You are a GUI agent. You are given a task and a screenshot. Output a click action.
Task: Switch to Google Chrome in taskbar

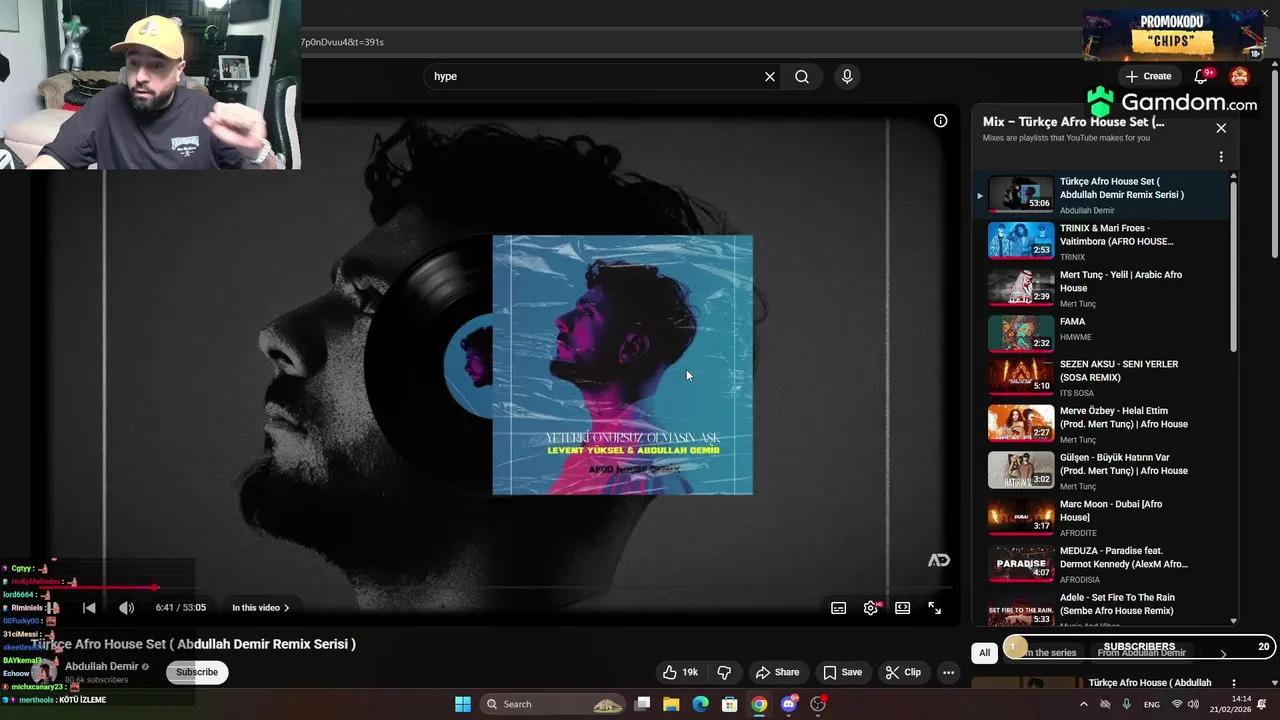[x=759, y=704]
